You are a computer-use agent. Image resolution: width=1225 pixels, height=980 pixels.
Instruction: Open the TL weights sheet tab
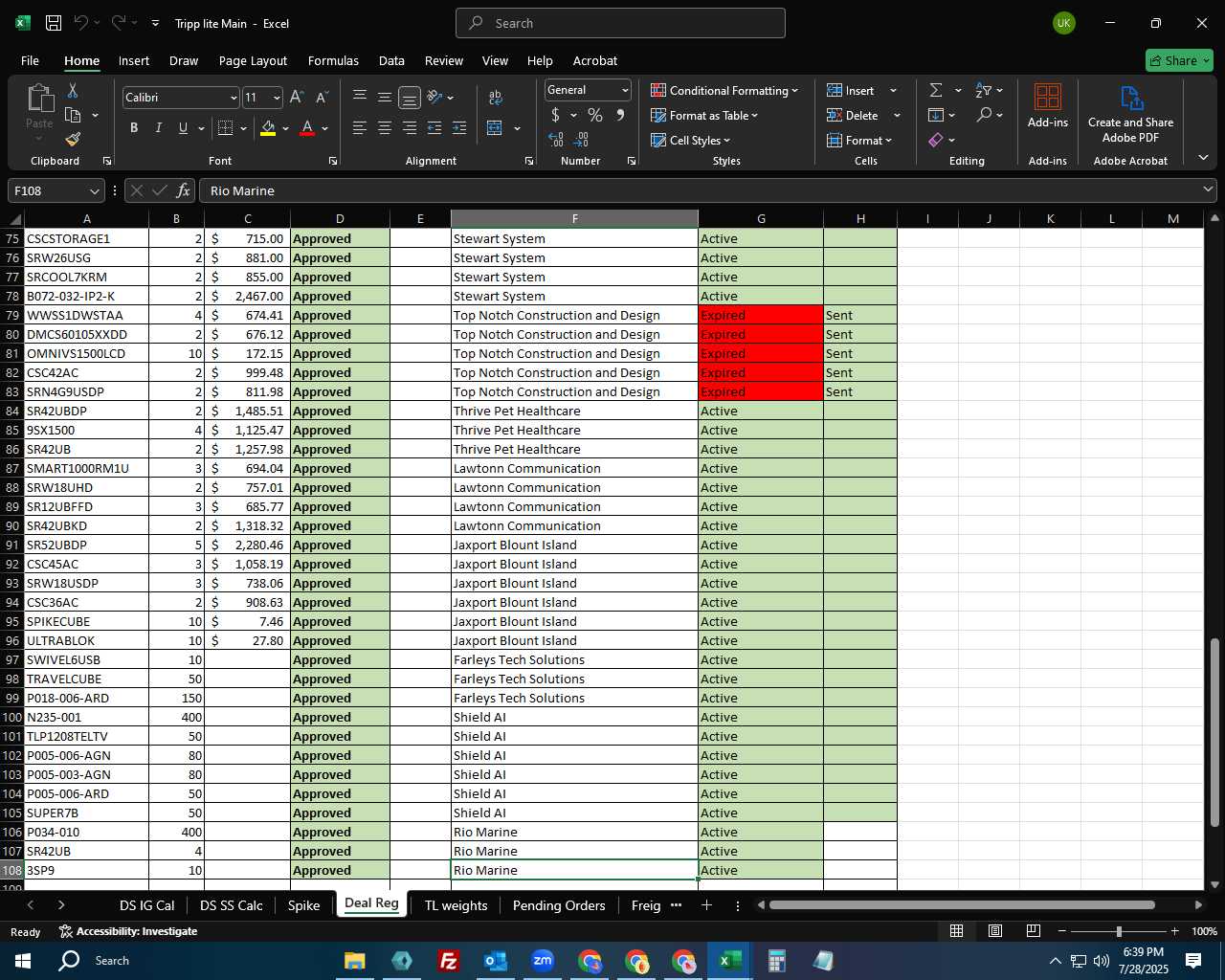click(x=456, y=905)
